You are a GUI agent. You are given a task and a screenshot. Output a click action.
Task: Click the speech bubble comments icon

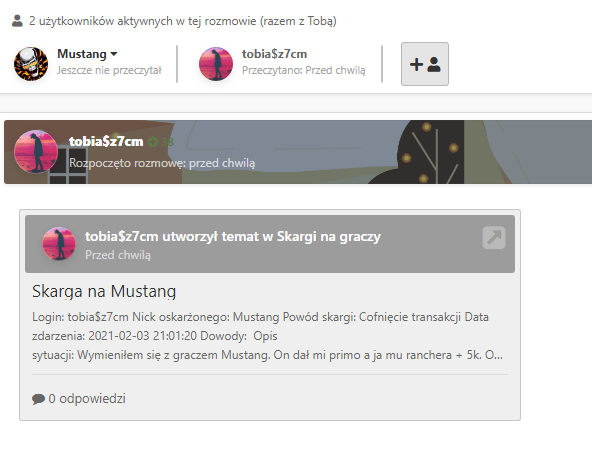pyautogui.click(x=38, y=399)
